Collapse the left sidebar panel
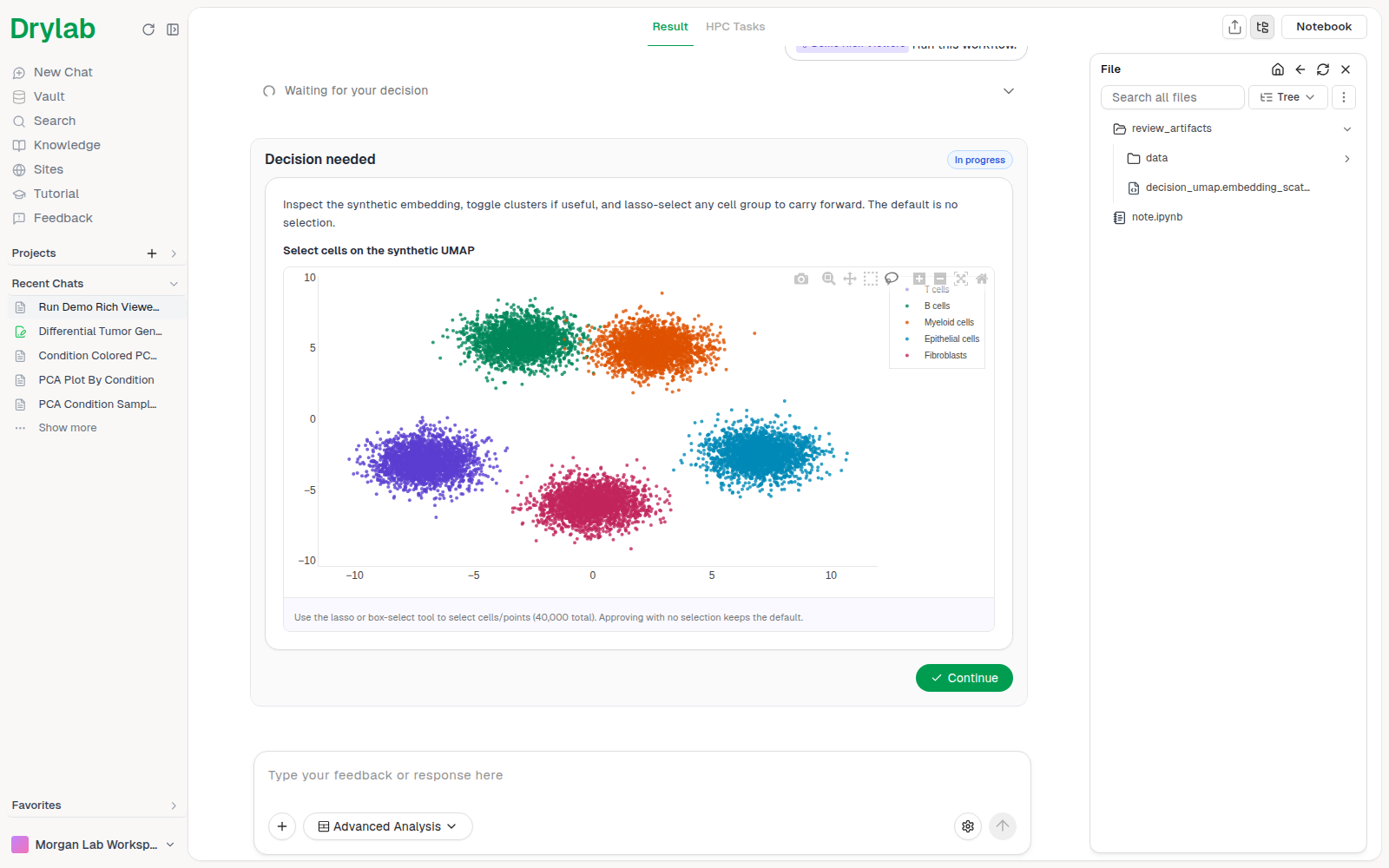1389x868 pixels. (x=173, y=30)
